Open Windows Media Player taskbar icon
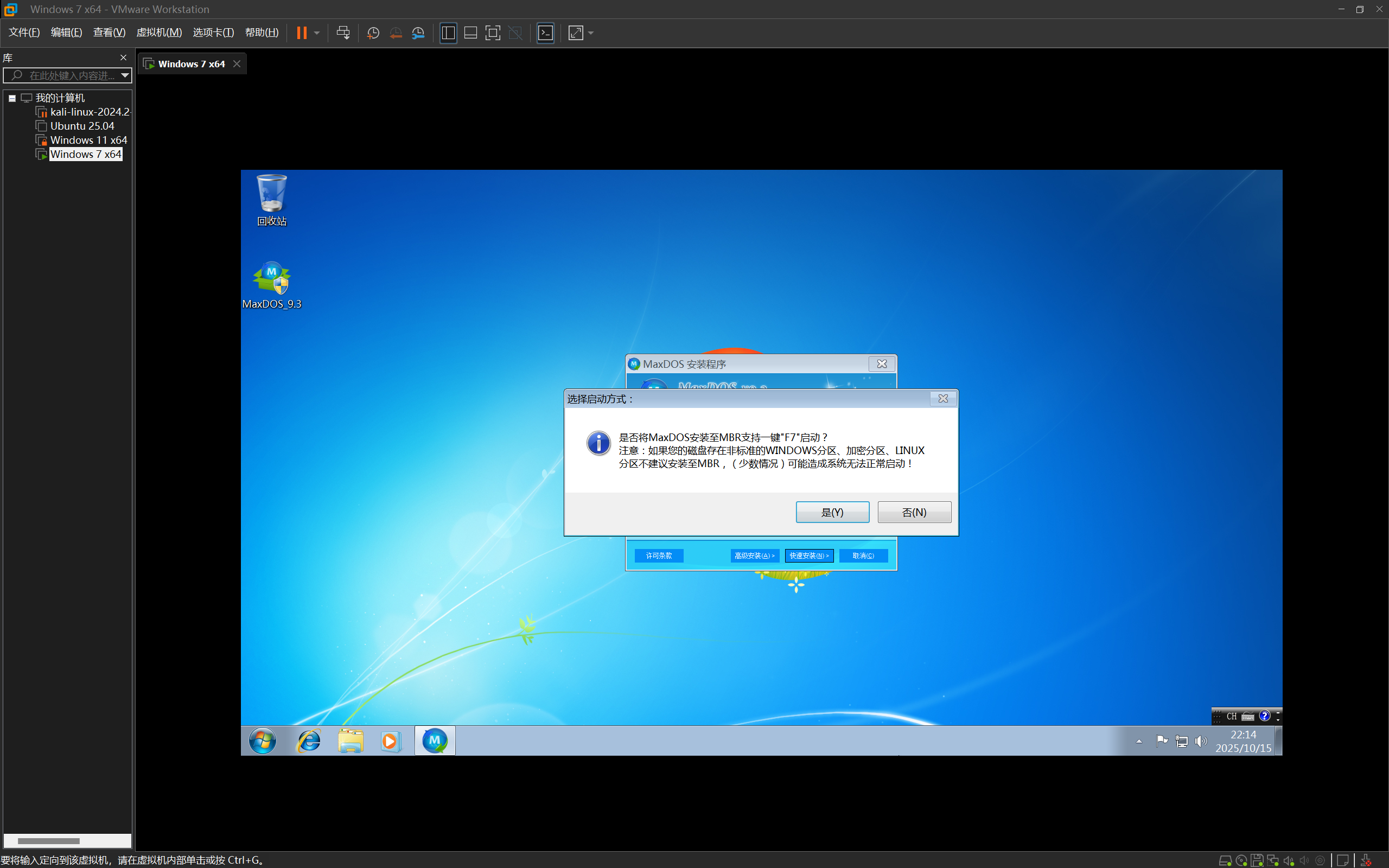The image size is (1389, 868). pyautogui.click(x=390, y=741)
